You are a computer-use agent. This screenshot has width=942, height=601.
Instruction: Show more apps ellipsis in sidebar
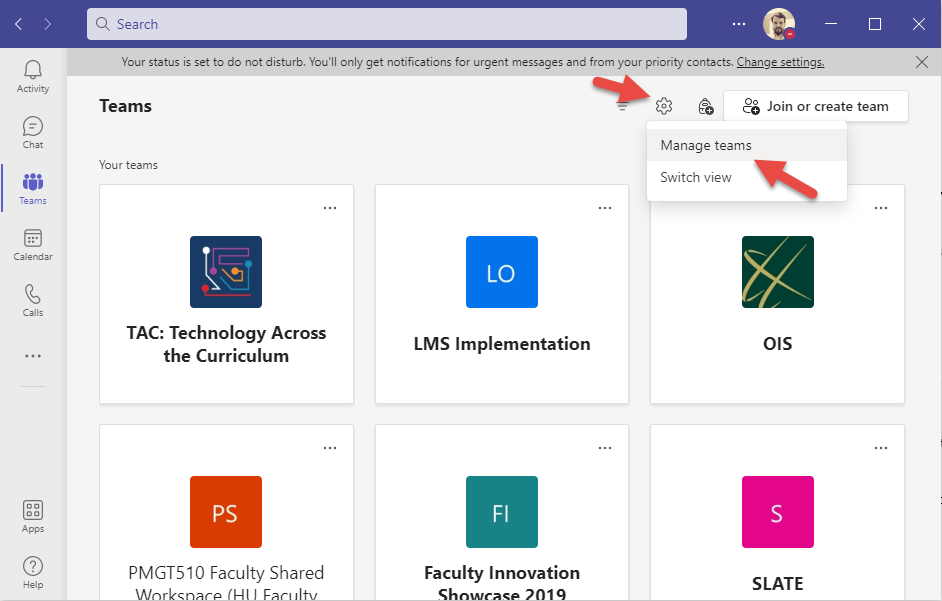pos(32,356)
